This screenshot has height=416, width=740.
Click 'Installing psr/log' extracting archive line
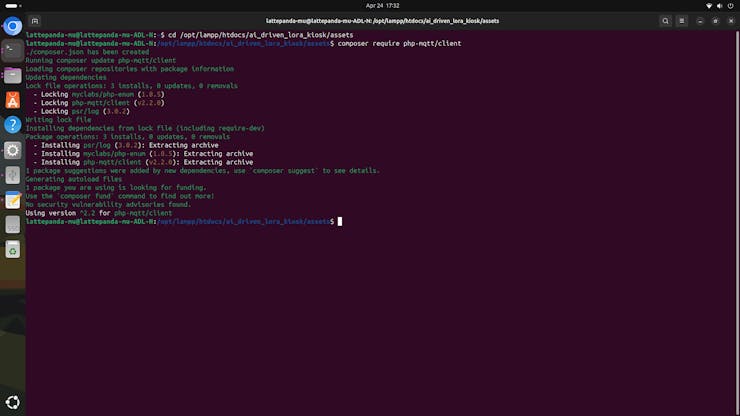(x=126, y=145)
